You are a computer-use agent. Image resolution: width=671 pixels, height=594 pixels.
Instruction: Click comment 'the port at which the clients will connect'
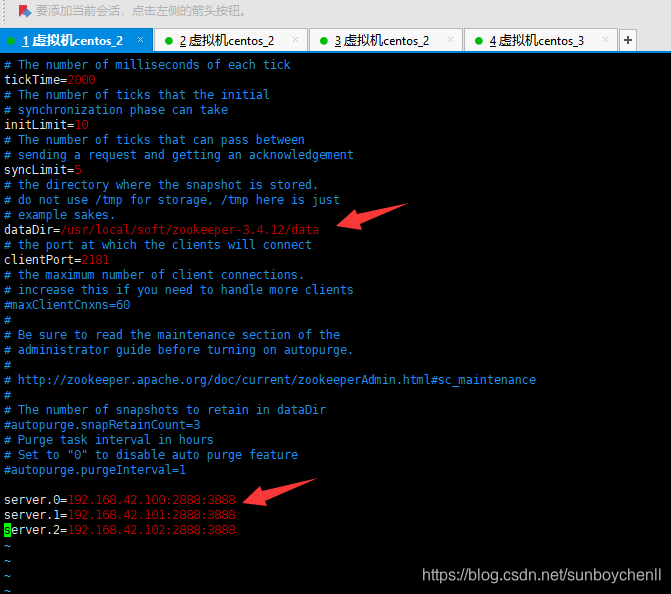(165, 245)
